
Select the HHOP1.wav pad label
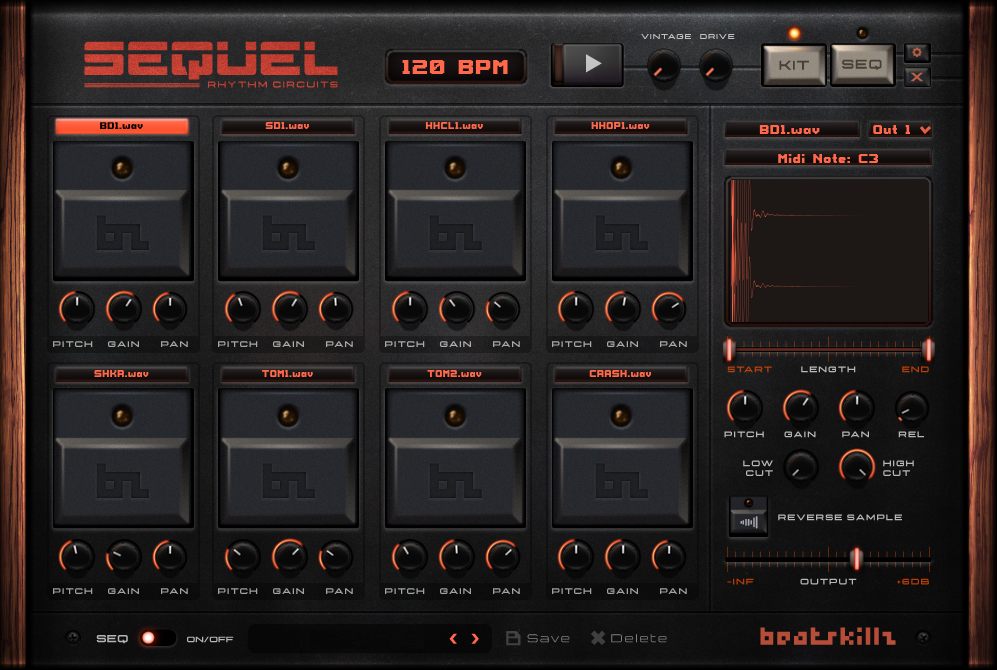point(621,126)
